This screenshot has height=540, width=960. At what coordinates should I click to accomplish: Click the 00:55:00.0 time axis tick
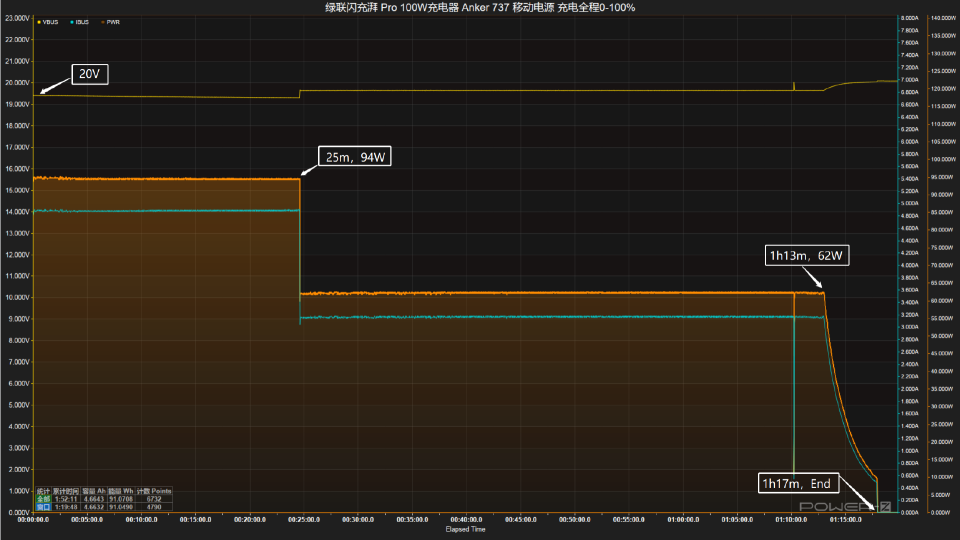click(x=629, y=520)
